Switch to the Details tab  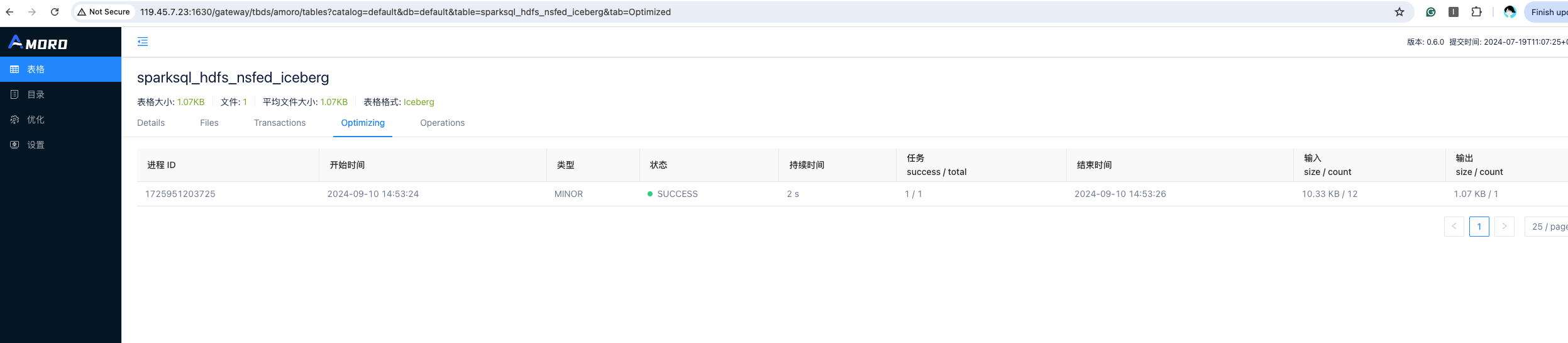click(x=151, y=123)
